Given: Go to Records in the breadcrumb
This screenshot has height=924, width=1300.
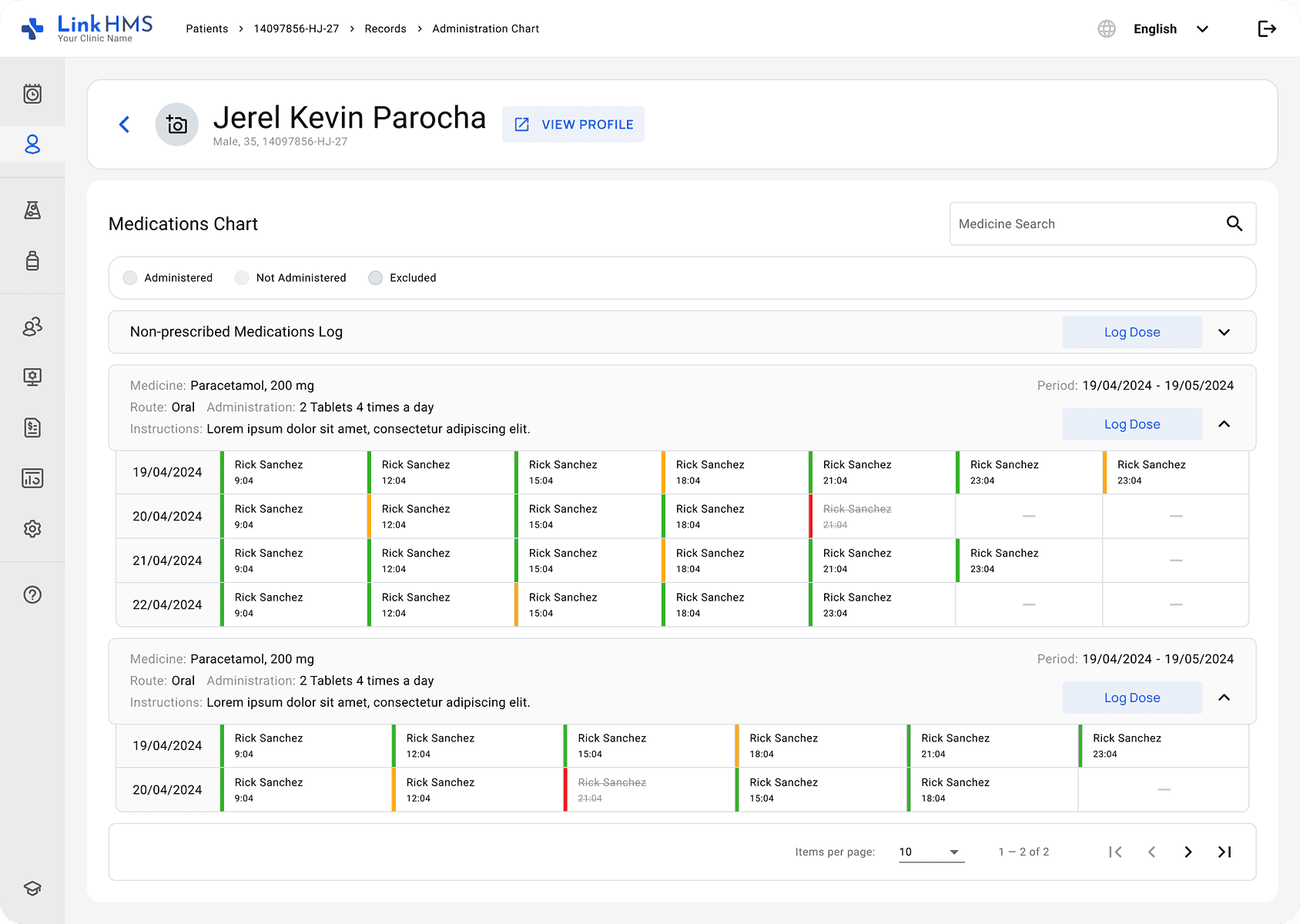Looking at the screenshot, I should (x=385, y=28).
